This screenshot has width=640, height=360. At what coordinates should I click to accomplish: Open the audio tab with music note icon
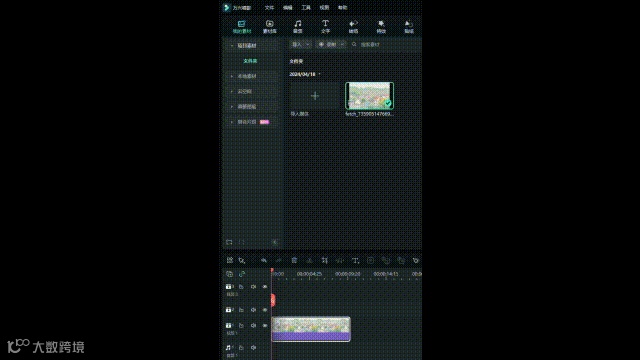[298, 27]
